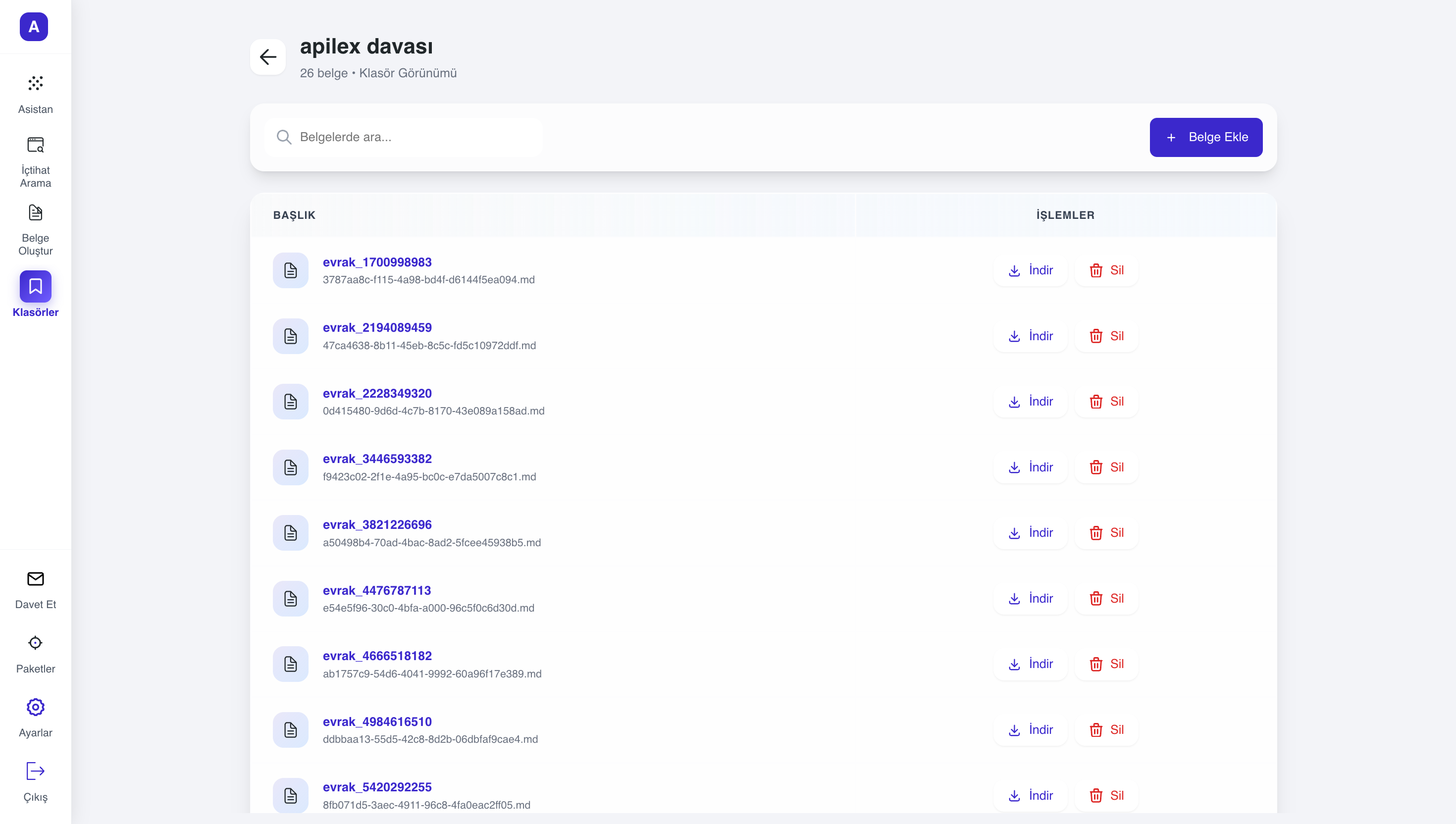Open the evrak_4666518182 document link

click(377, 656)
